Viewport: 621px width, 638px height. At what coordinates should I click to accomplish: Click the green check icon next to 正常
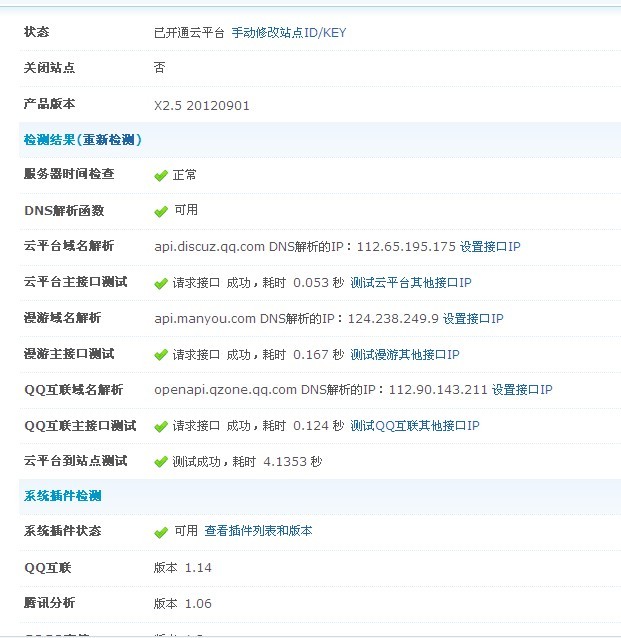click(x=161, y=176)
